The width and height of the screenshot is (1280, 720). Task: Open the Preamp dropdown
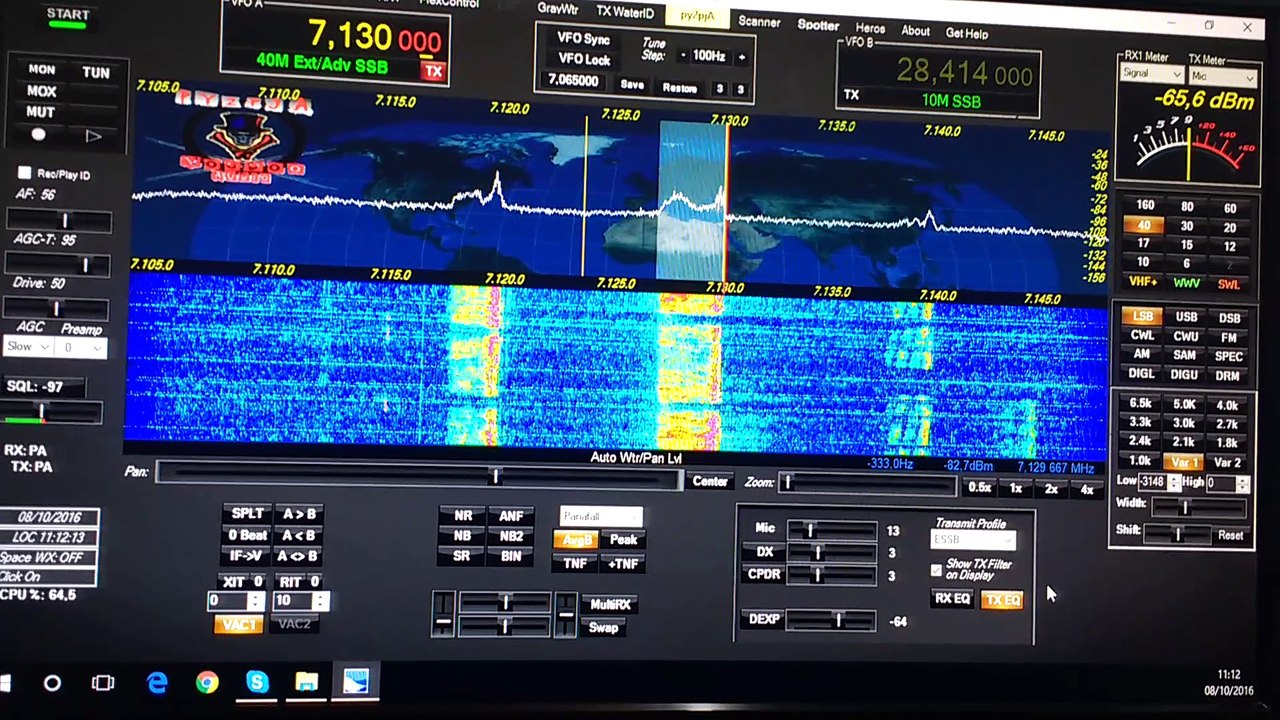click(x=83, y=348)
